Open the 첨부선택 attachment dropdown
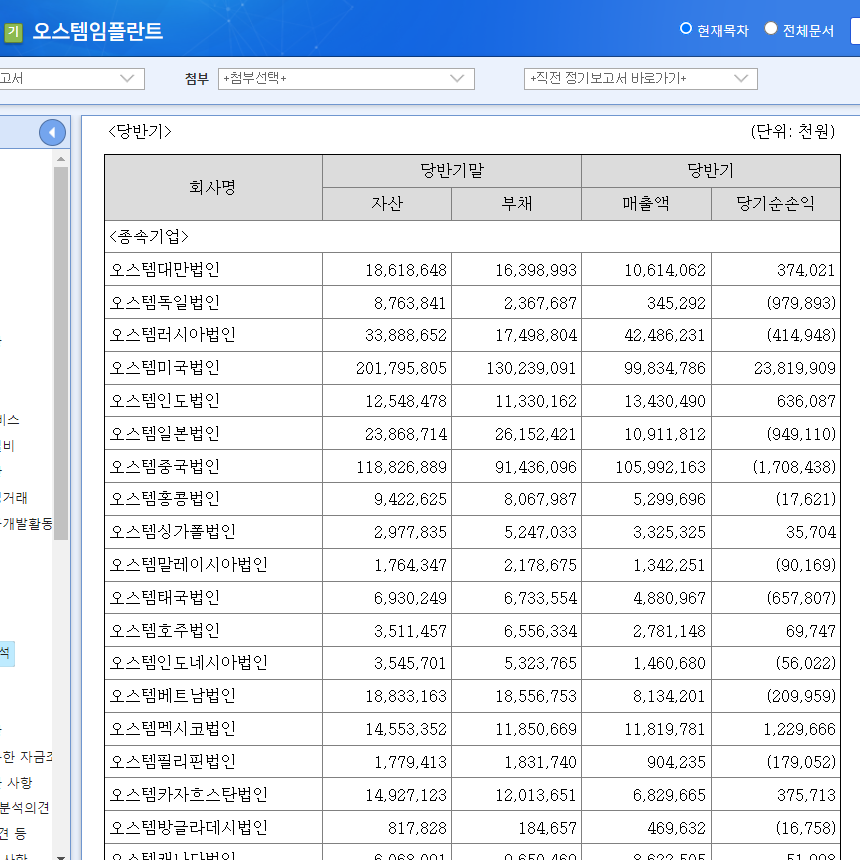 [x=345, y=78]
